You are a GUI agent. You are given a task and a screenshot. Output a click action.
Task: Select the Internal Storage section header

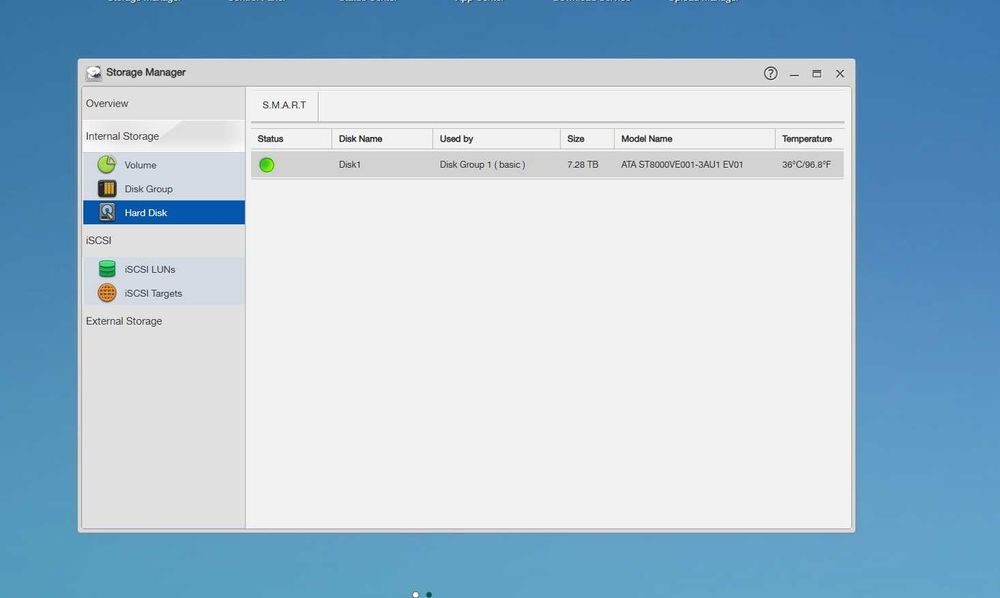pyautogui.click(x=122, y=136)
